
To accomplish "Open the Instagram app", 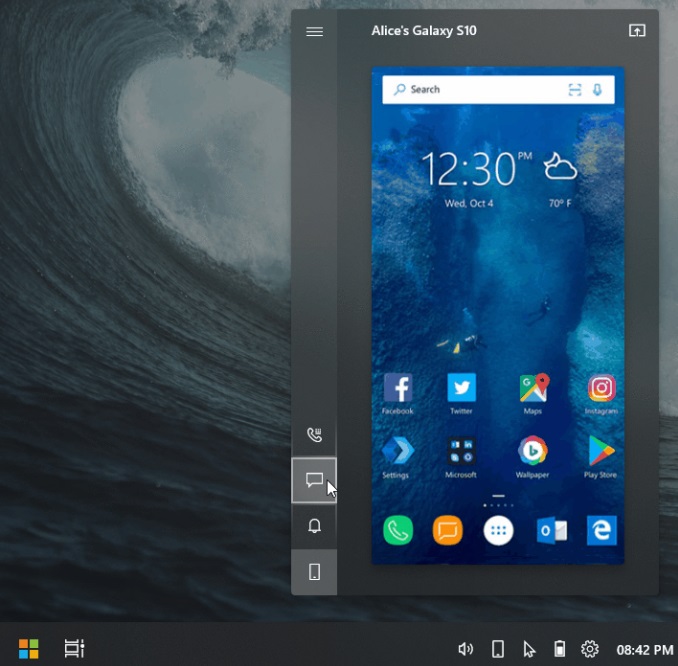I will (x=601, y=394).
